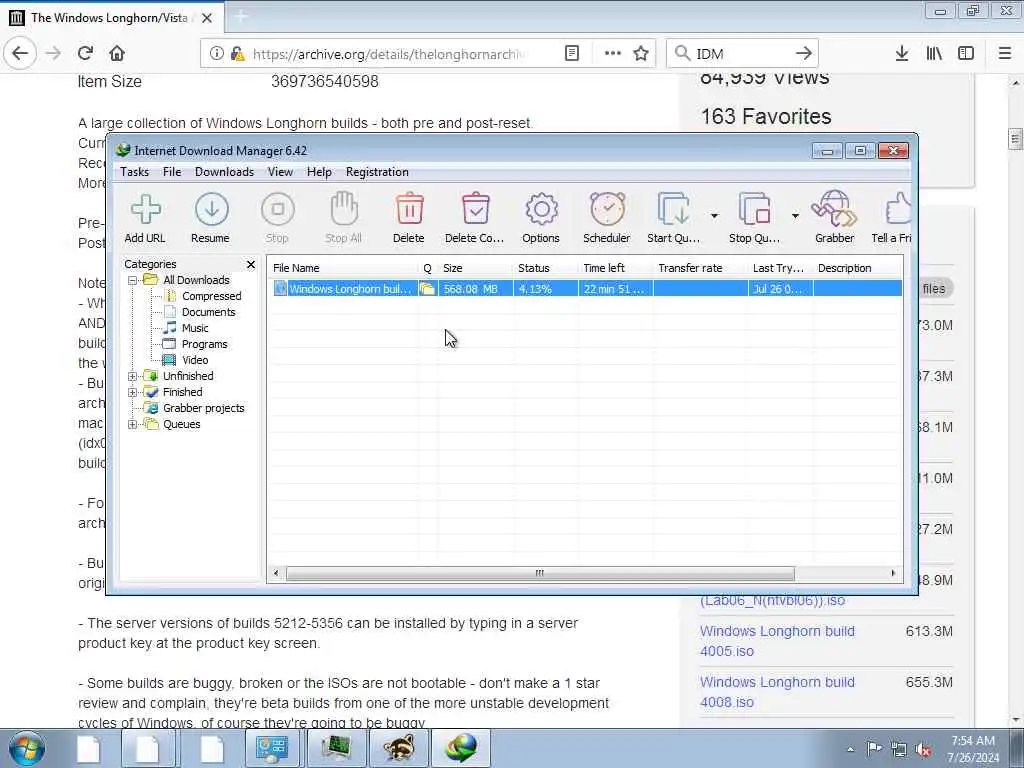Toggle Firefox sidebar icon
This screenshot has height=768, width=1024.
tap(966, 54)
